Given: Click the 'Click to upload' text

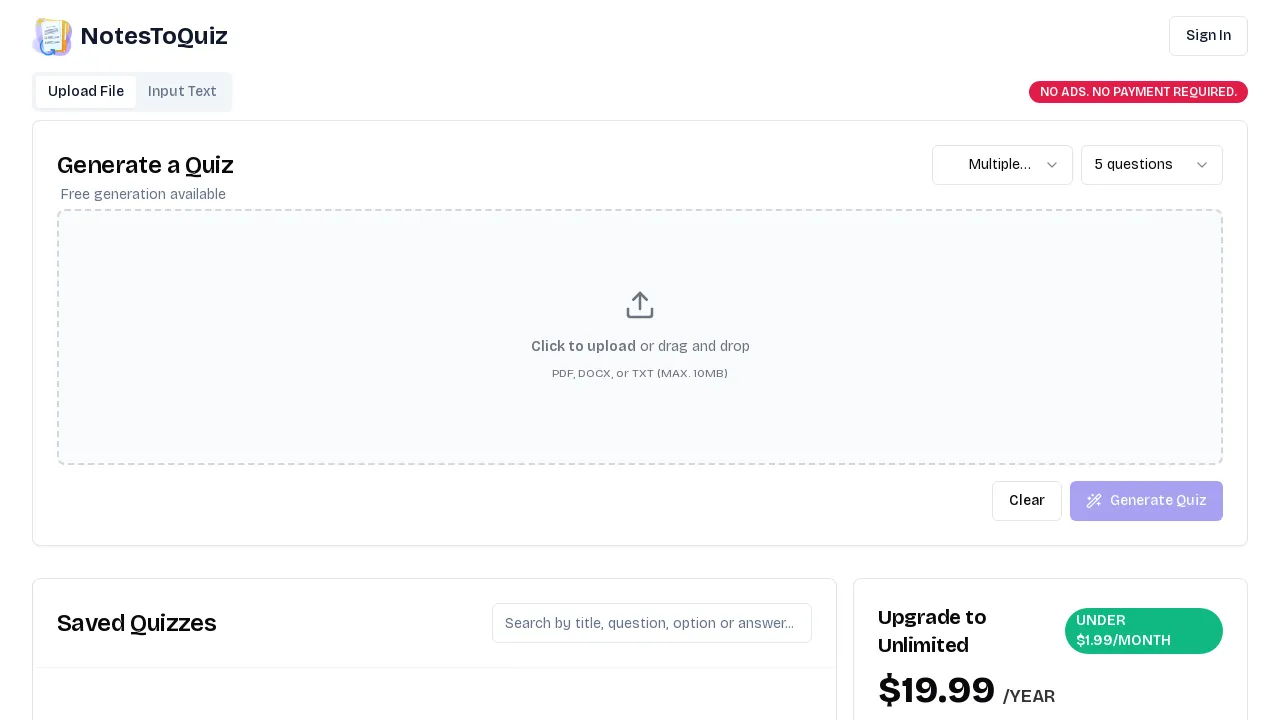Looking at the screenshot, I should (x=583, y=346).
